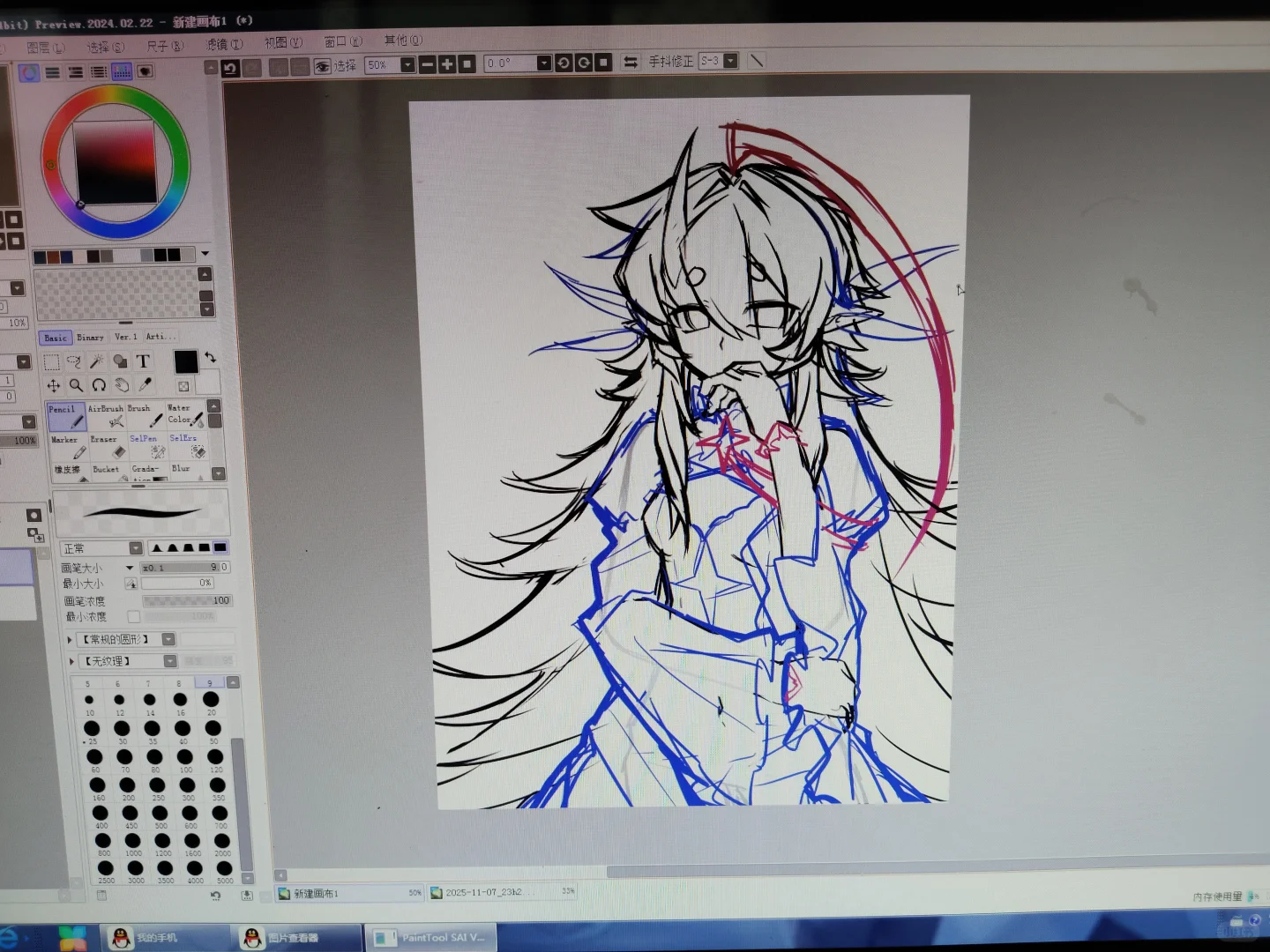Open the 【无纹理】 texture dropdown

[x=170, y=661]
